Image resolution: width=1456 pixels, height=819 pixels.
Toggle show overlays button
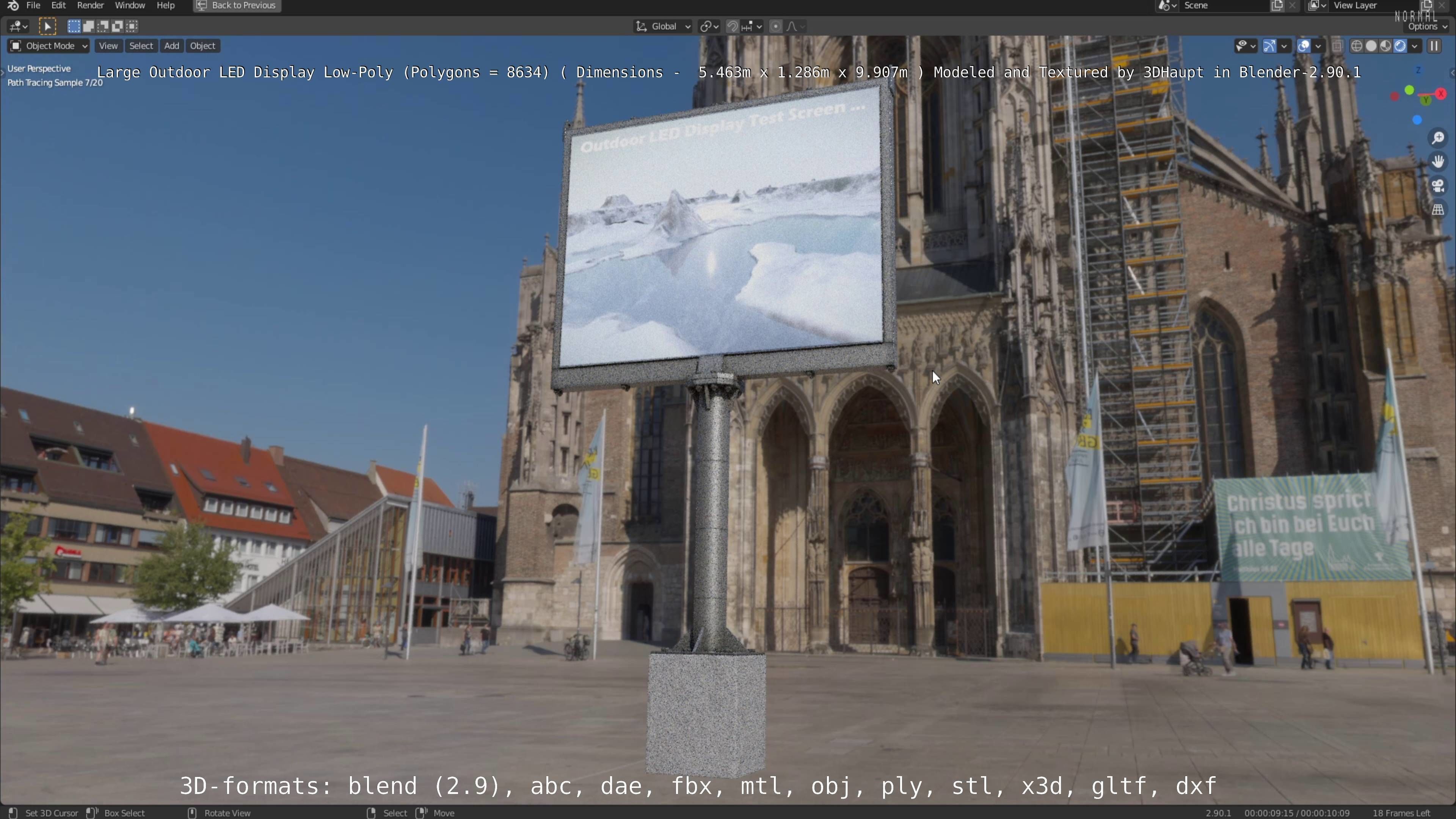(x=1304, y=46)
